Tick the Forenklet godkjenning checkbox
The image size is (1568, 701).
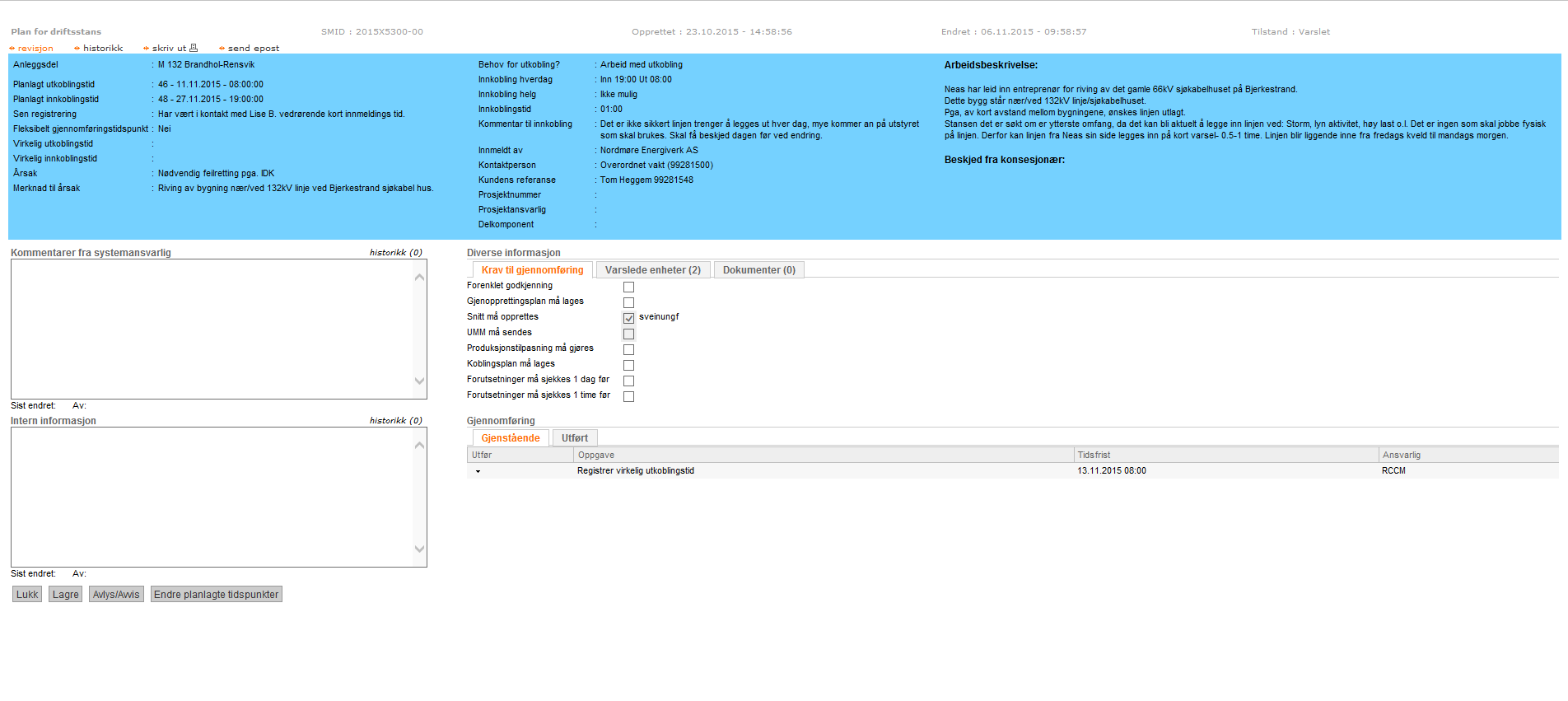click(x=629, y=287)
